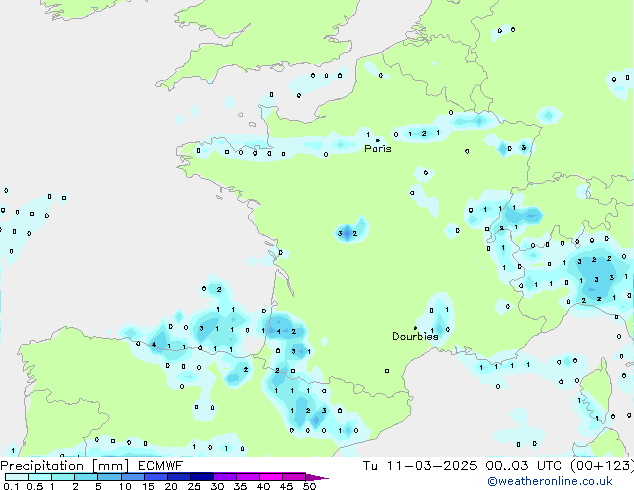Click the arrow tip beyond 50 on legend

pos(317,477)
